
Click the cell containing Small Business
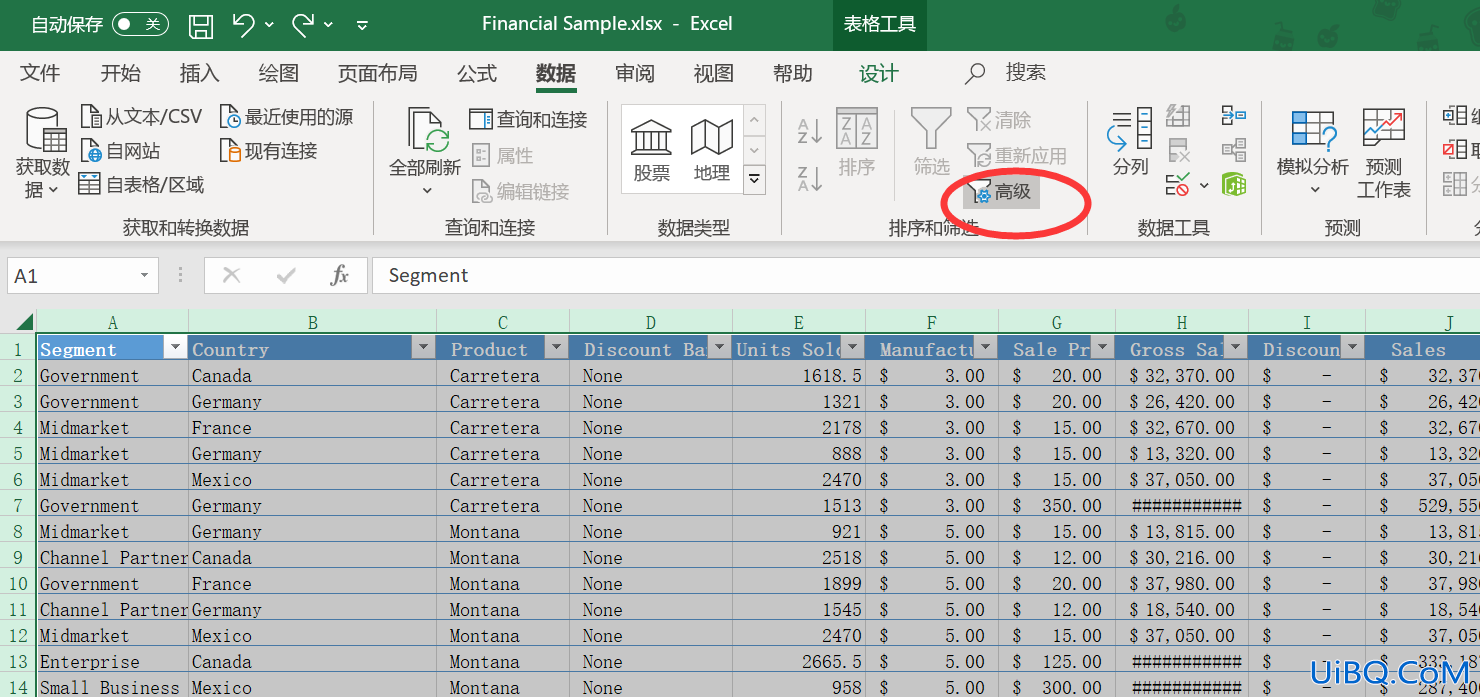112,687
